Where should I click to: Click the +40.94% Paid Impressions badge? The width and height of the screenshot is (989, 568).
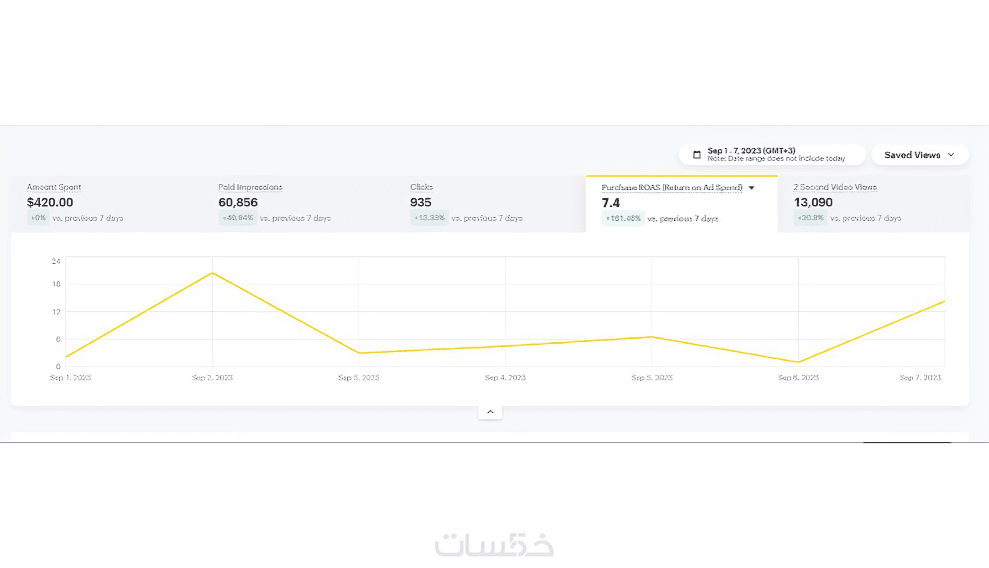pyautogui.click(x=237, y=218)
